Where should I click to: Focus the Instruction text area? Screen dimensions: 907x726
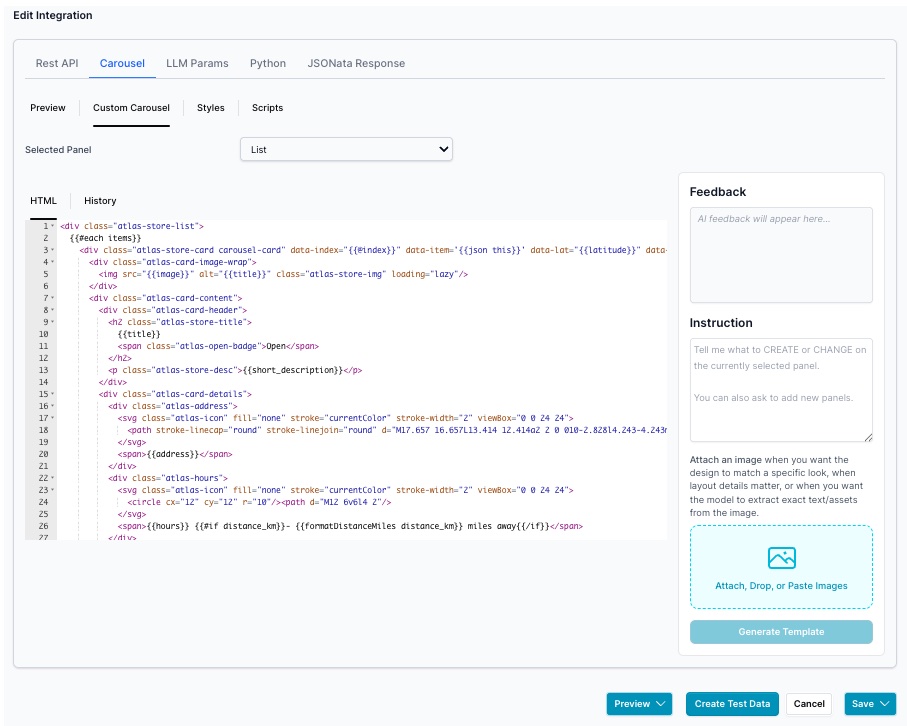(x=781, y=389)
